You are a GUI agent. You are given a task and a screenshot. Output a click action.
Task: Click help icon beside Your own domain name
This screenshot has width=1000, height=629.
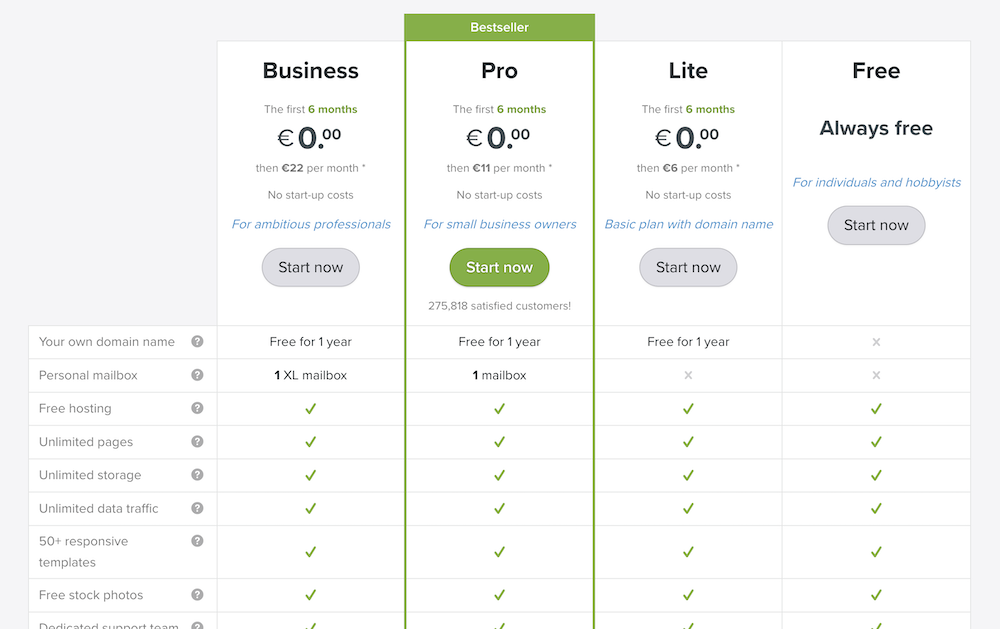click(x=197, y=342)
